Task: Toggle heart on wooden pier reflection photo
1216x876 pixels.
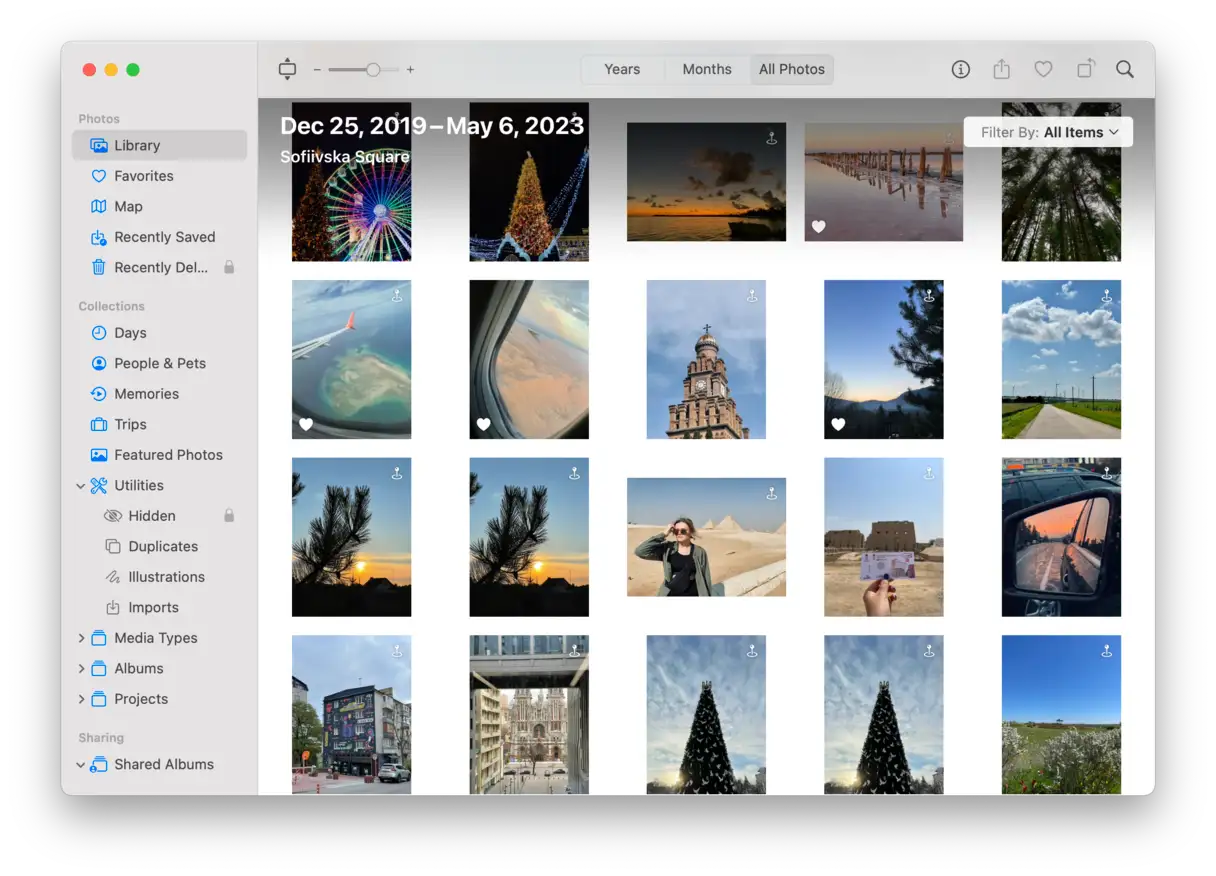Action: click(x=818, y=227)
